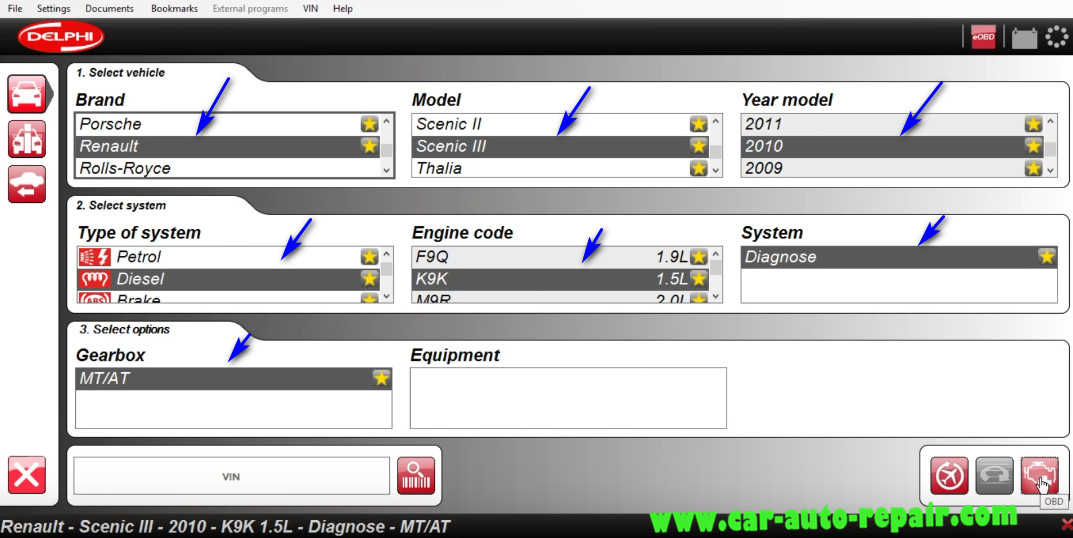Select Diesel type of system
The image size is (1073, 538).
pos(228,279)
